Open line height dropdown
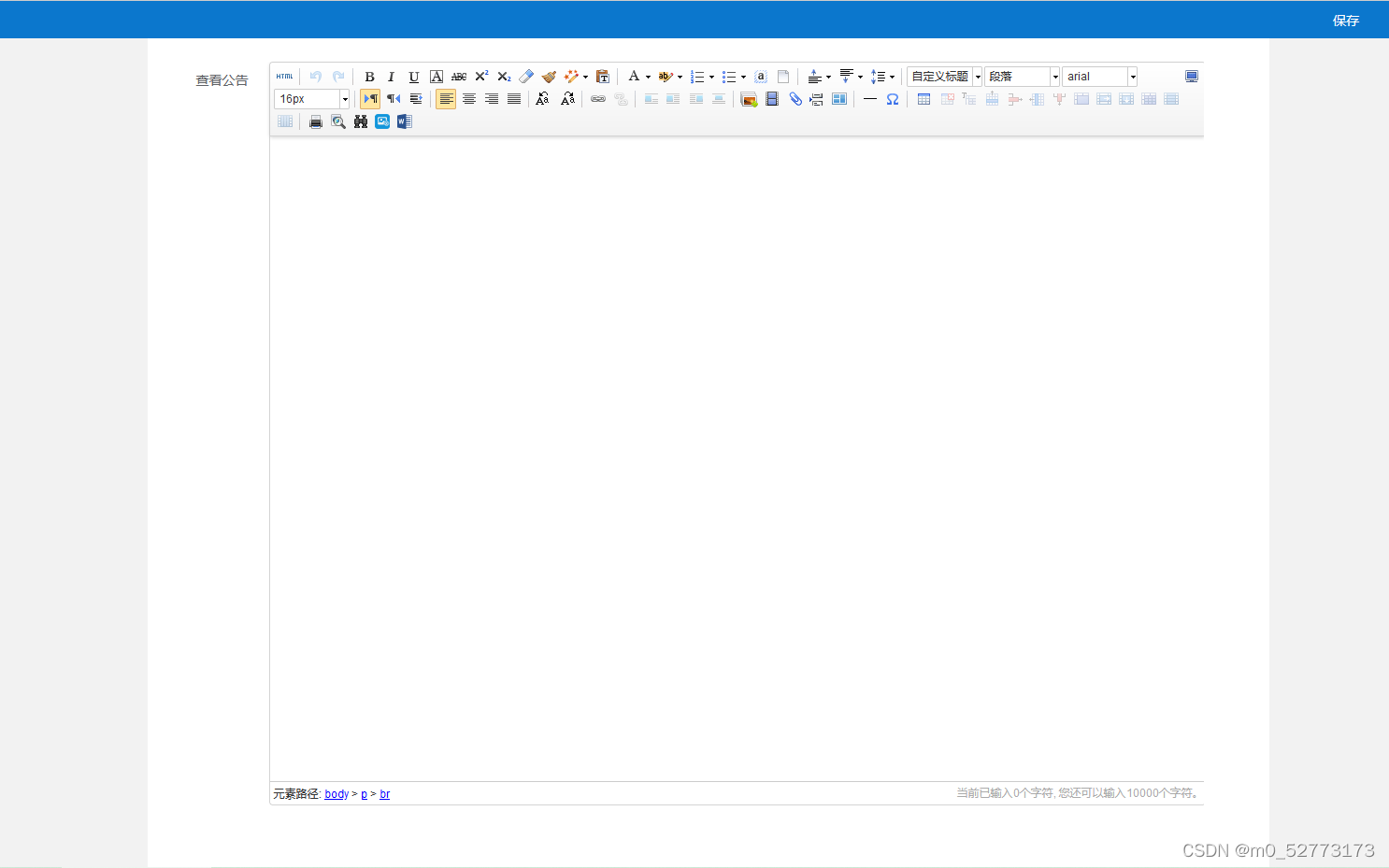The width and height of the screenshot is (1389, 868). (x=892, y=77)
